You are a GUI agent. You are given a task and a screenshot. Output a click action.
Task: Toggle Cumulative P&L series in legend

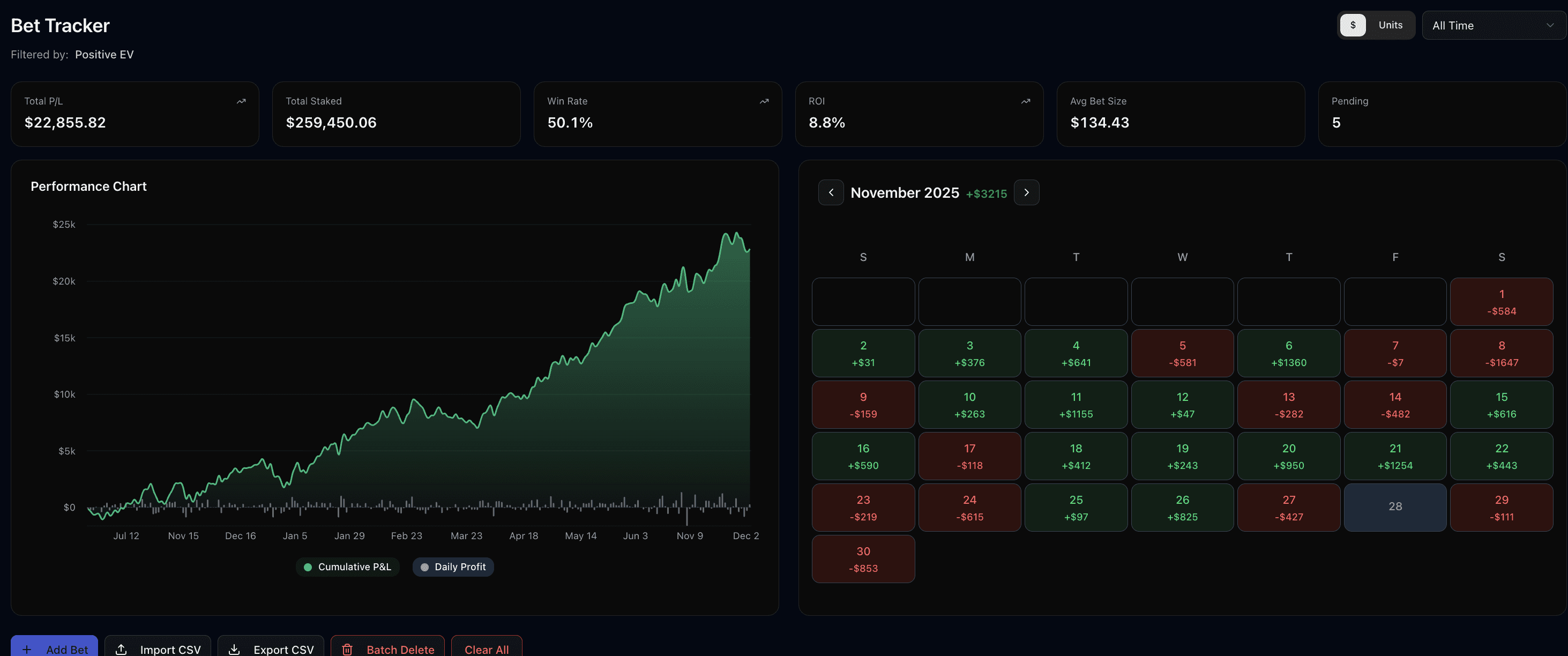[348, 566]
